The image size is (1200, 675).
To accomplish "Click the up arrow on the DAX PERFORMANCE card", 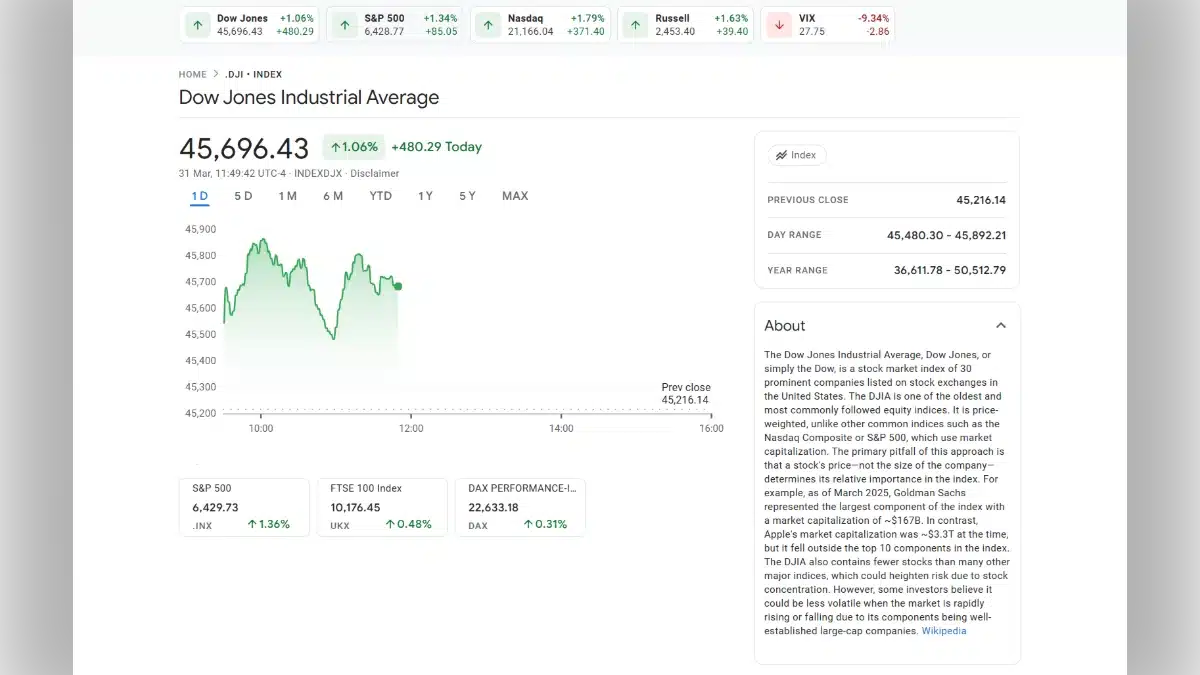I will pyautogui.click(x=529, y=523).
